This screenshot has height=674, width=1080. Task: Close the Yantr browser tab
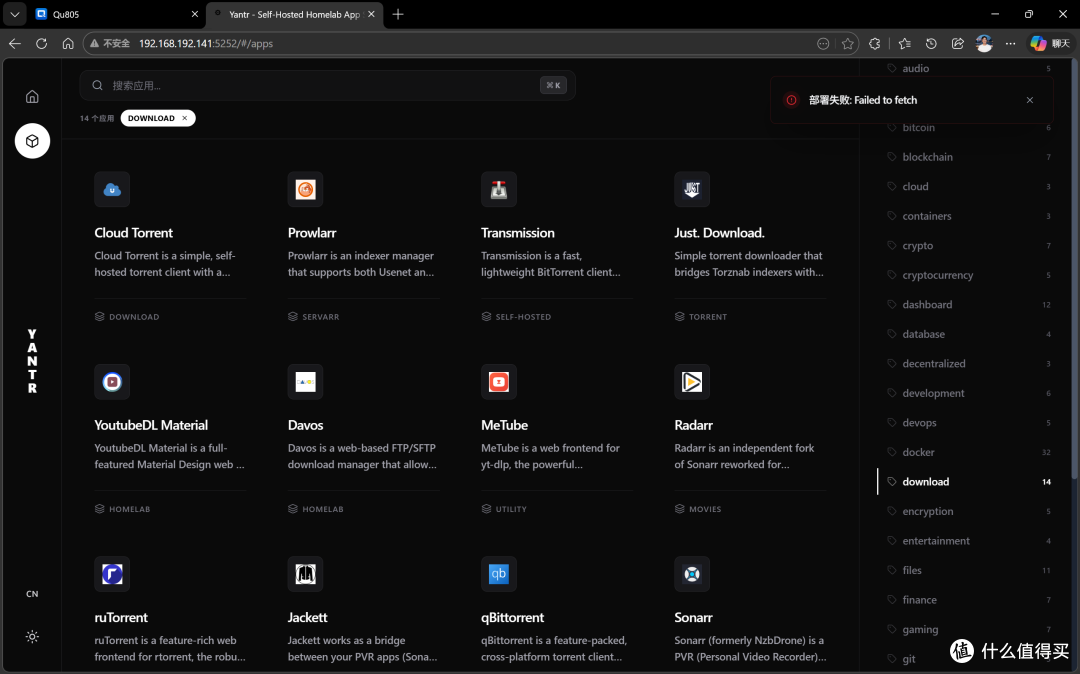click(371, 14)
